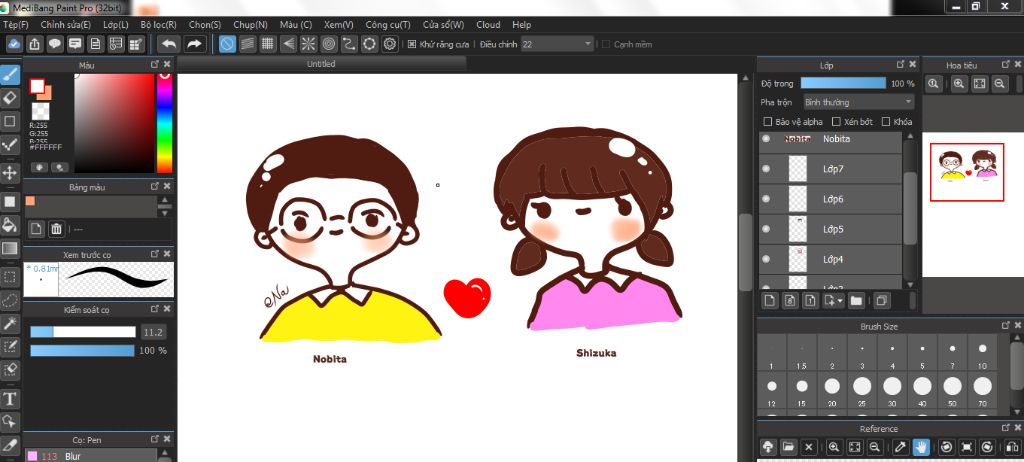The width and height of the screenshot is (1024, 462).
Task: Toggle Khử răng cưa anti-aliasing checkbox
Action: coord(411,44)
